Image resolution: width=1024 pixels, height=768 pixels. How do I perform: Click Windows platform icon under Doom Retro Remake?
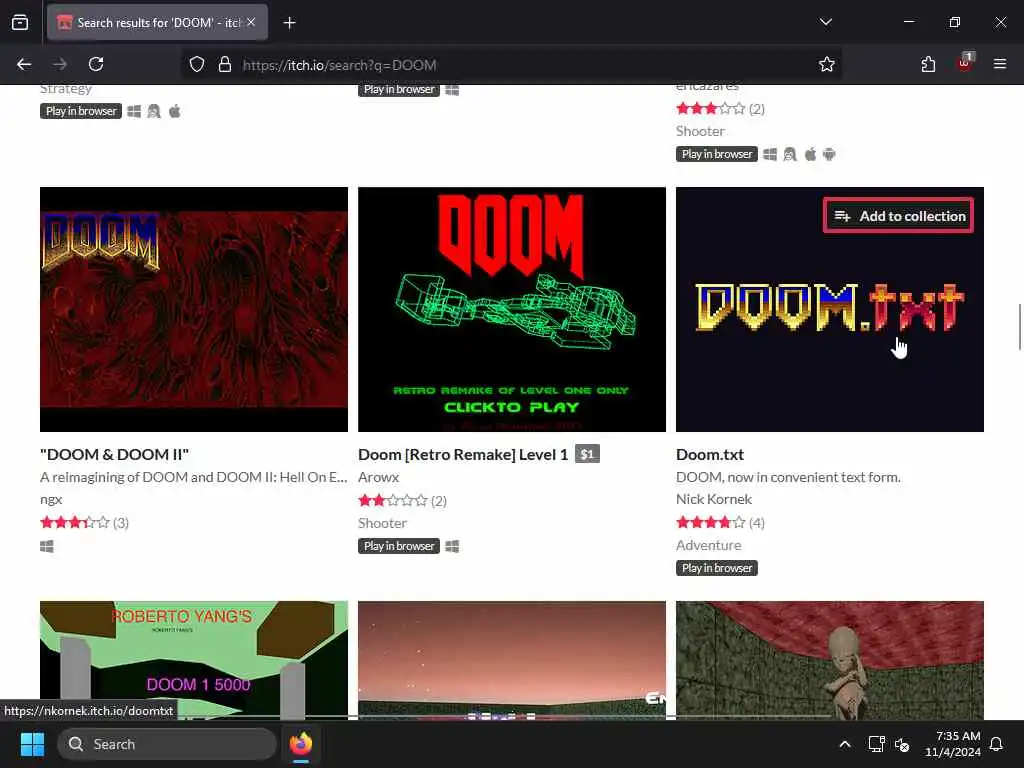[452, 546]
